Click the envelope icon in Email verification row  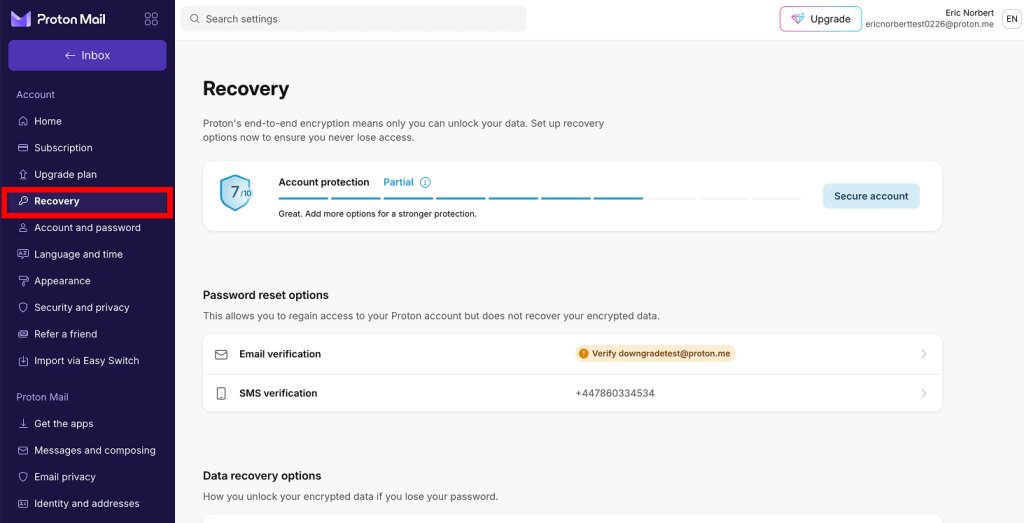coord(221,354)
